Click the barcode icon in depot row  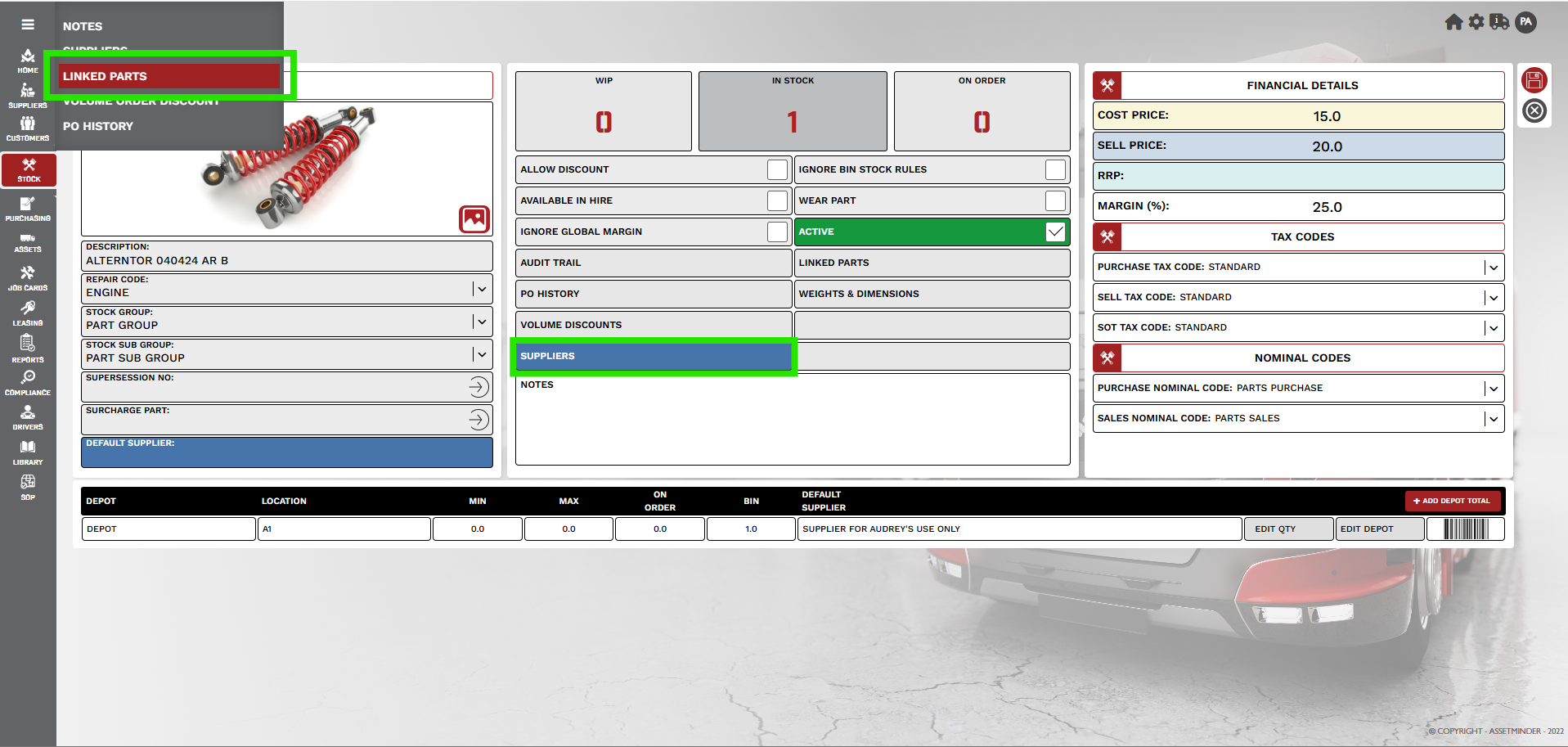pyautogui.click(x=1465, y=529)
